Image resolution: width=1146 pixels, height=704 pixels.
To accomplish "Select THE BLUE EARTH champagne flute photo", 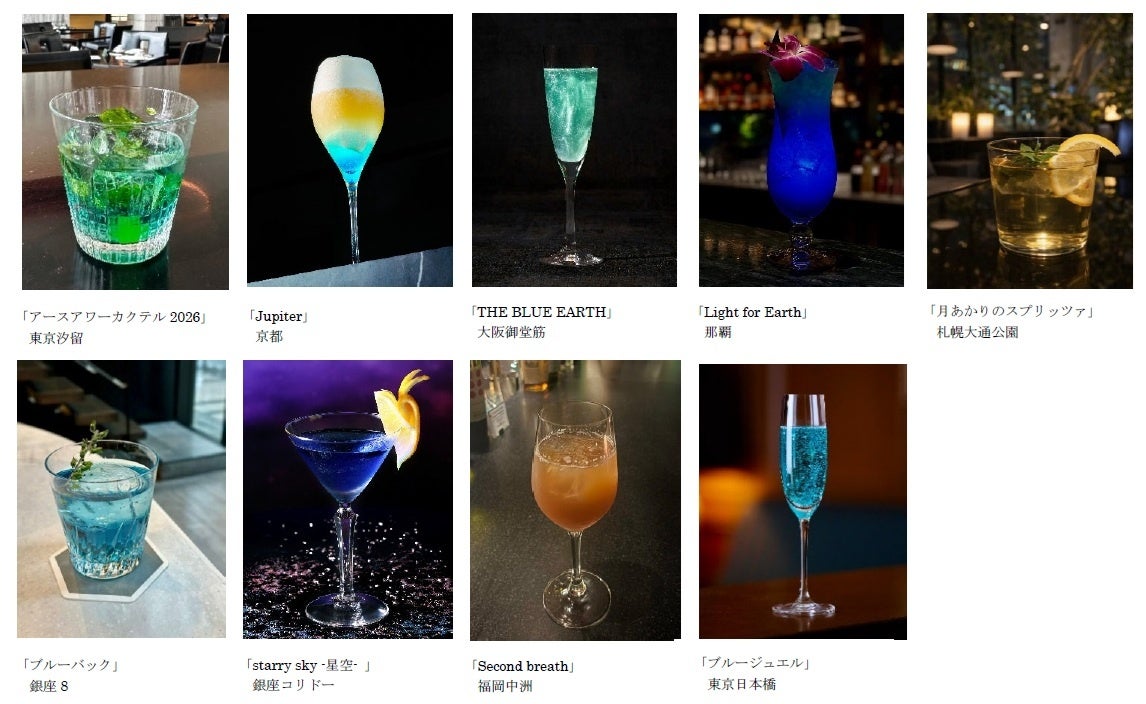I will (574, 150).
